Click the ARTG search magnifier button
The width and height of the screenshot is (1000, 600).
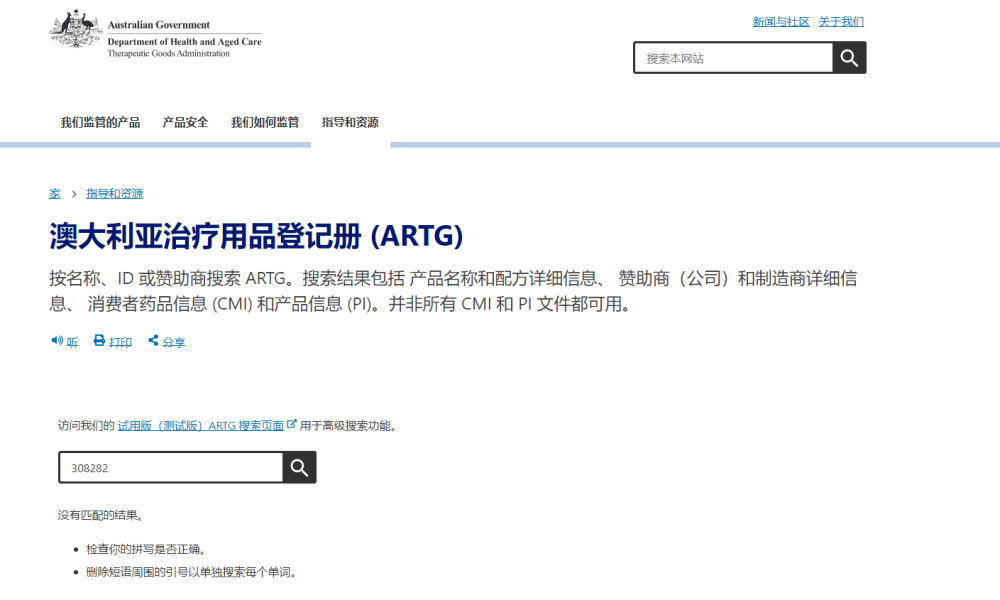pyautogui.click(x=299, y=467)
